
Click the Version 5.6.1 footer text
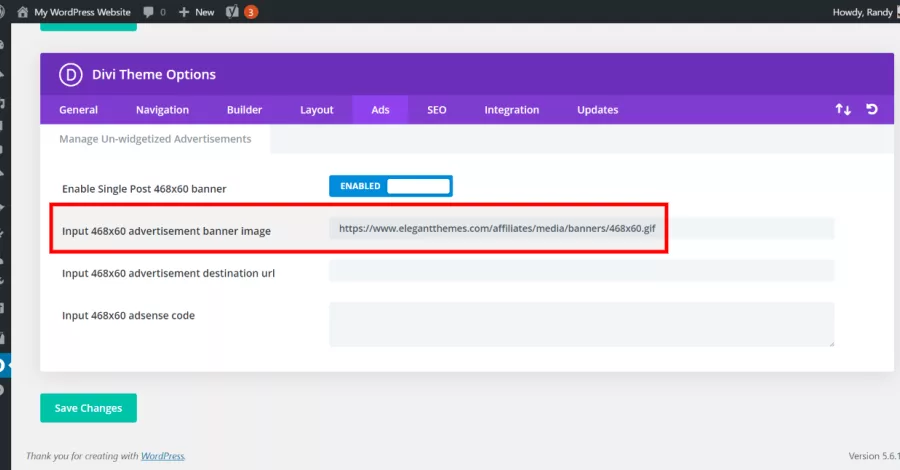874,456
